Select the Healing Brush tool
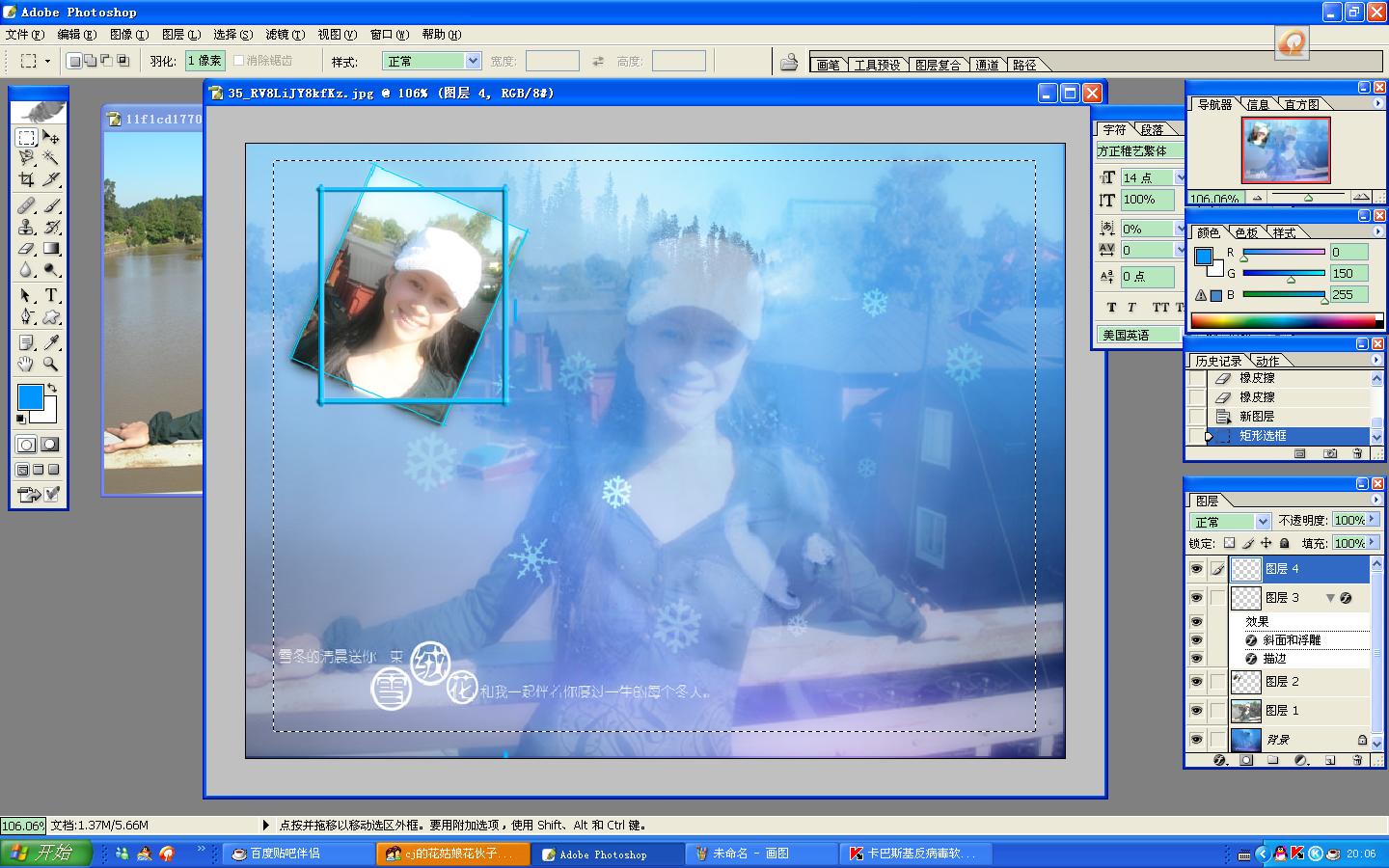Image resolution: width=1389 pixels, height=868 pixels. 27,205
